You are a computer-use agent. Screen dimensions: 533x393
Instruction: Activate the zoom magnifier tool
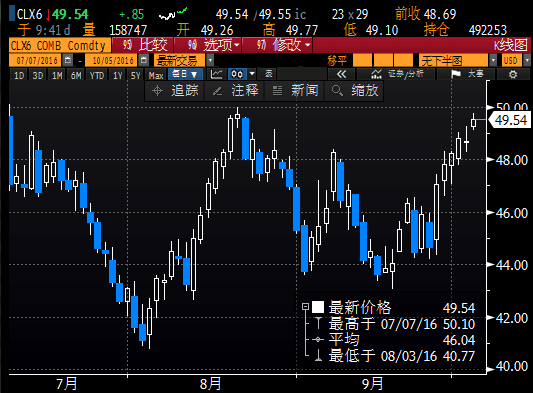pyautogui.click(x=337, y=91)
